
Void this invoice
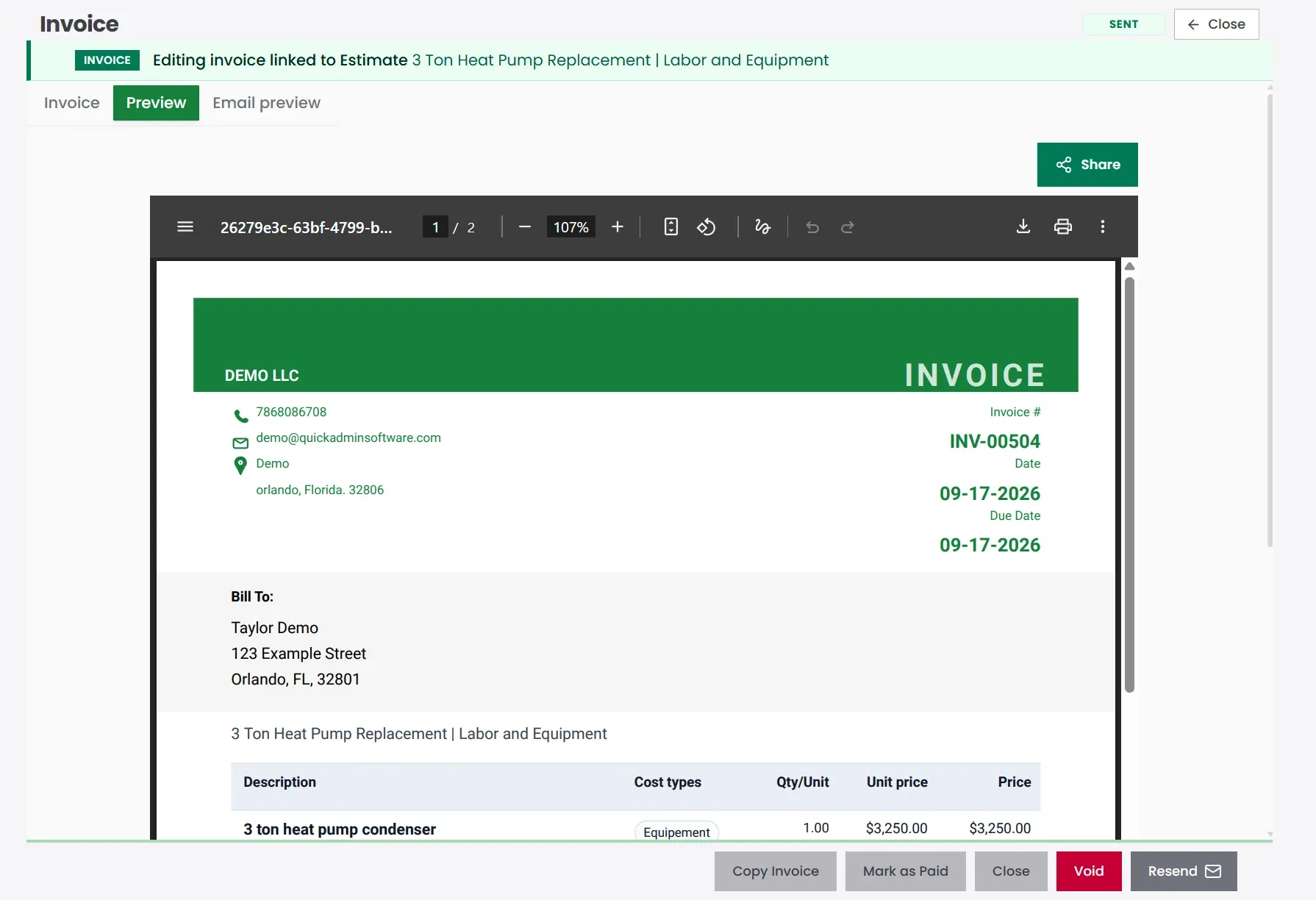[1089, 871]
